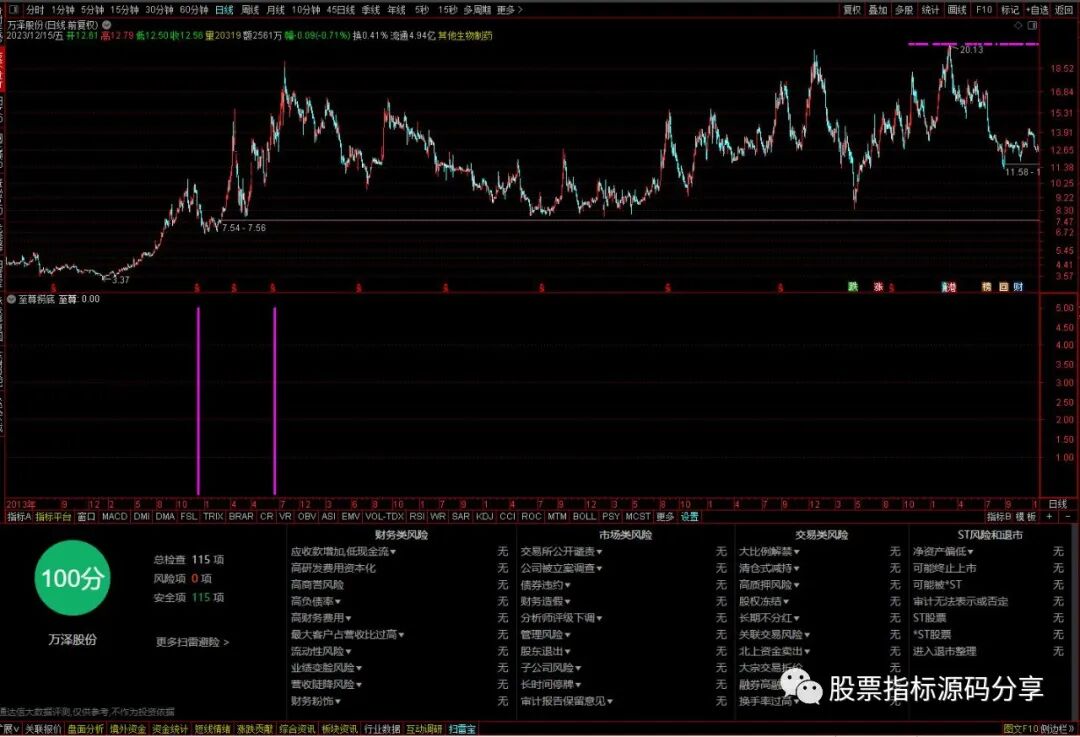Viewport: 1080px width, 737px height.
Task: Open the 设置 indicator settings
Action: (689, 516)
